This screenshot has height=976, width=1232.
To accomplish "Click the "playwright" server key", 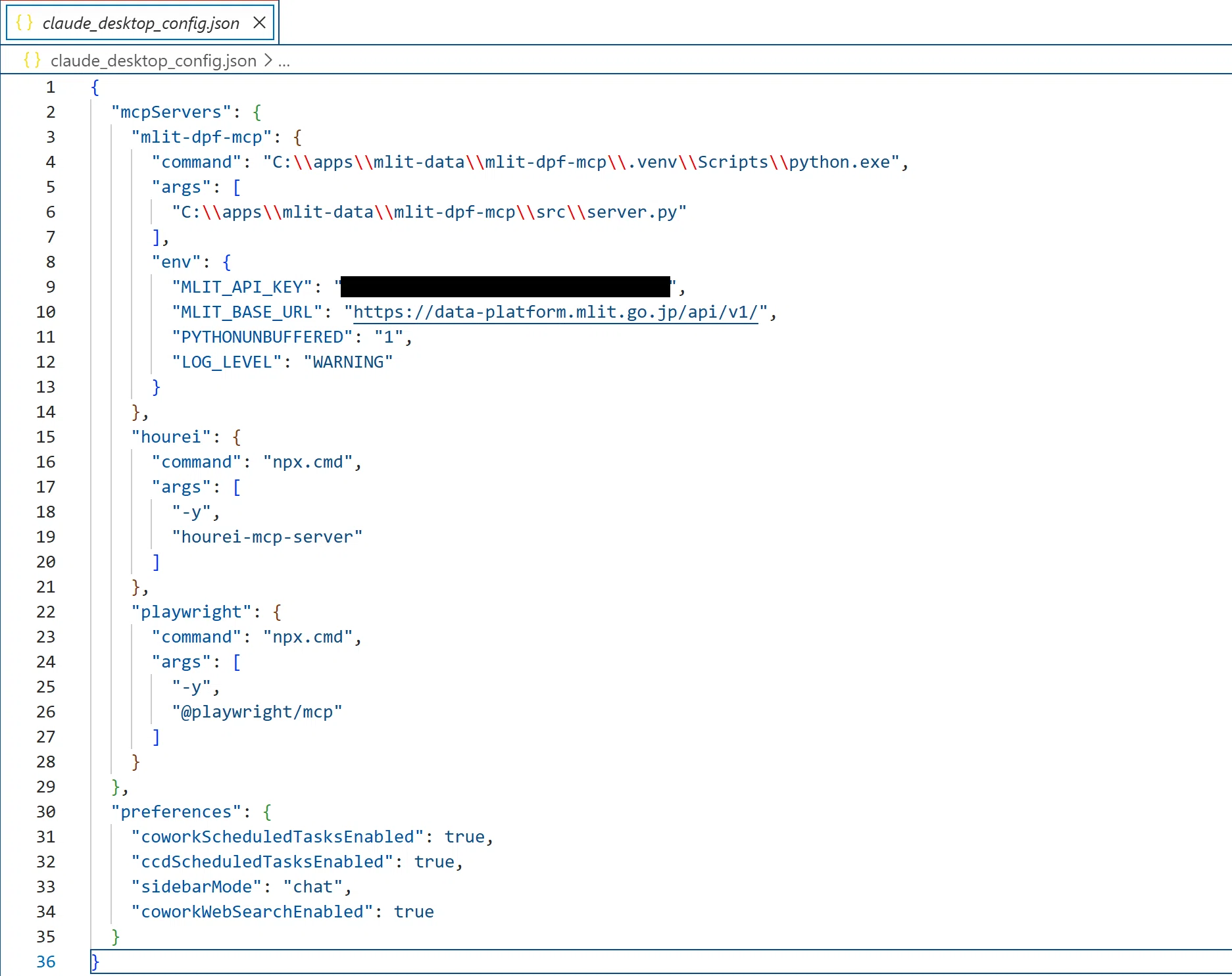I will point(191,612).
